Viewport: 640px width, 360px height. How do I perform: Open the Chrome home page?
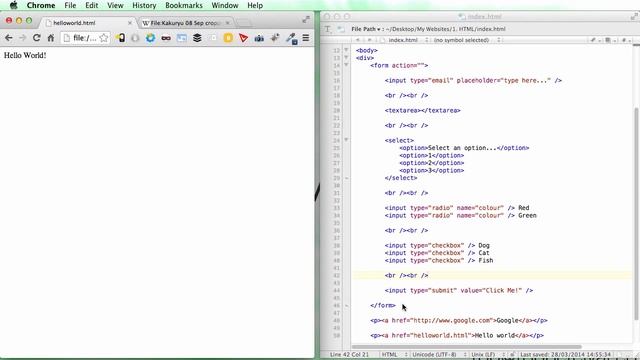51,38
